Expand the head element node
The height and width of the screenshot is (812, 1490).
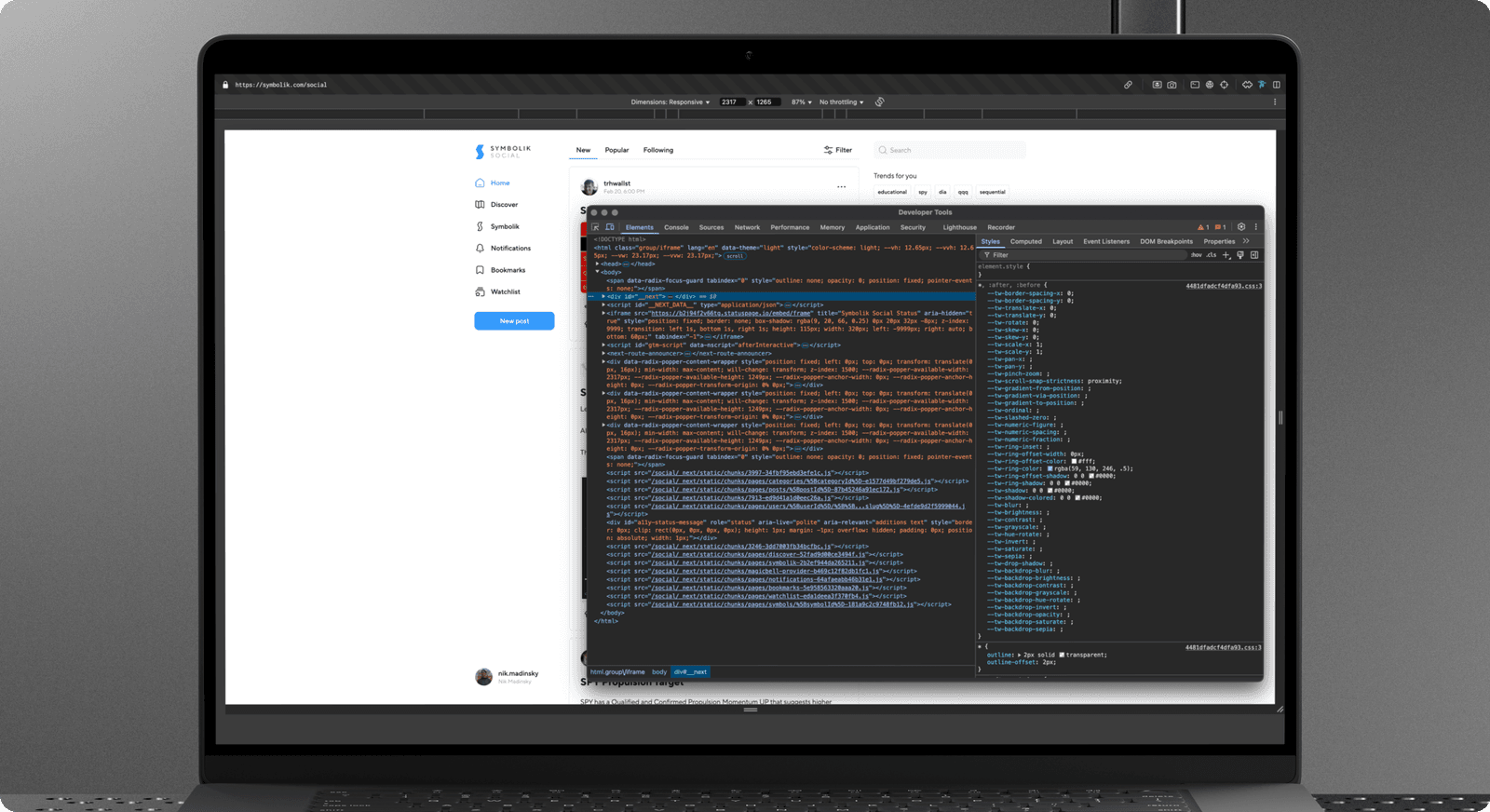pyautogui.click(x=598, y=264)
